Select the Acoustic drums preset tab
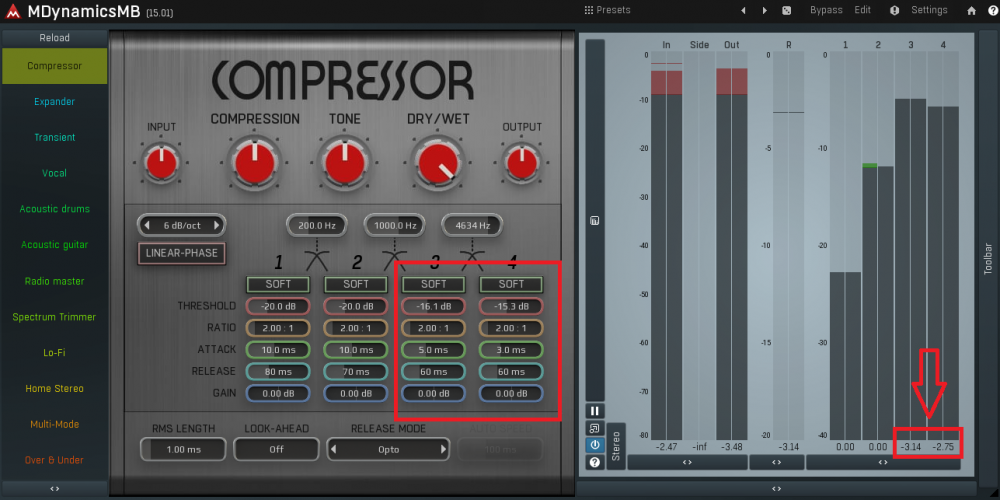This screenshot has height=500, width=1000. tap(54, 209)
